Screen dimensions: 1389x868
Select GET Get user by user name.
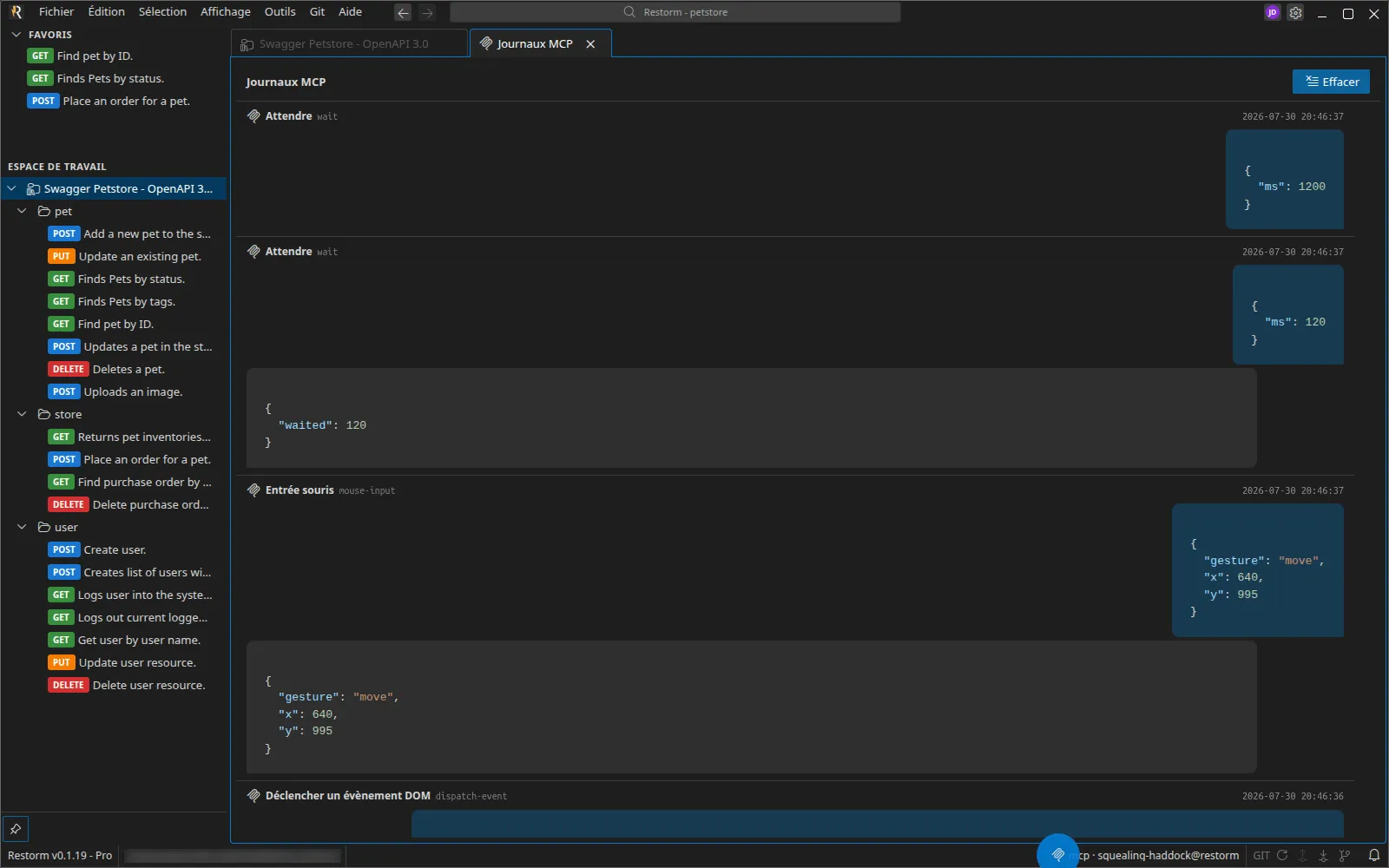pyautogui.click(x=114, y=640)
